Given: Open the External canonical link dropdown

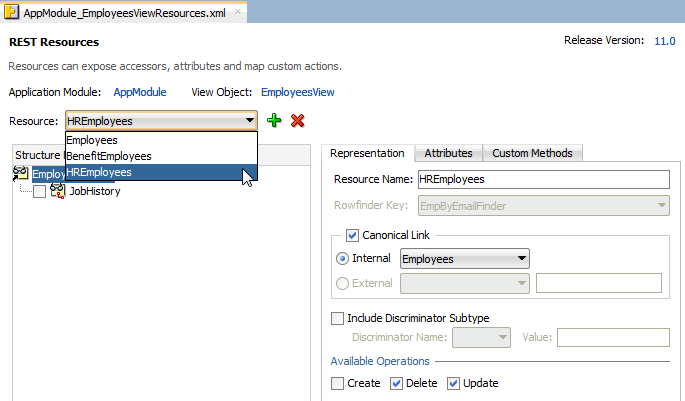Looking at the screenshot, I should pos(465,283).
